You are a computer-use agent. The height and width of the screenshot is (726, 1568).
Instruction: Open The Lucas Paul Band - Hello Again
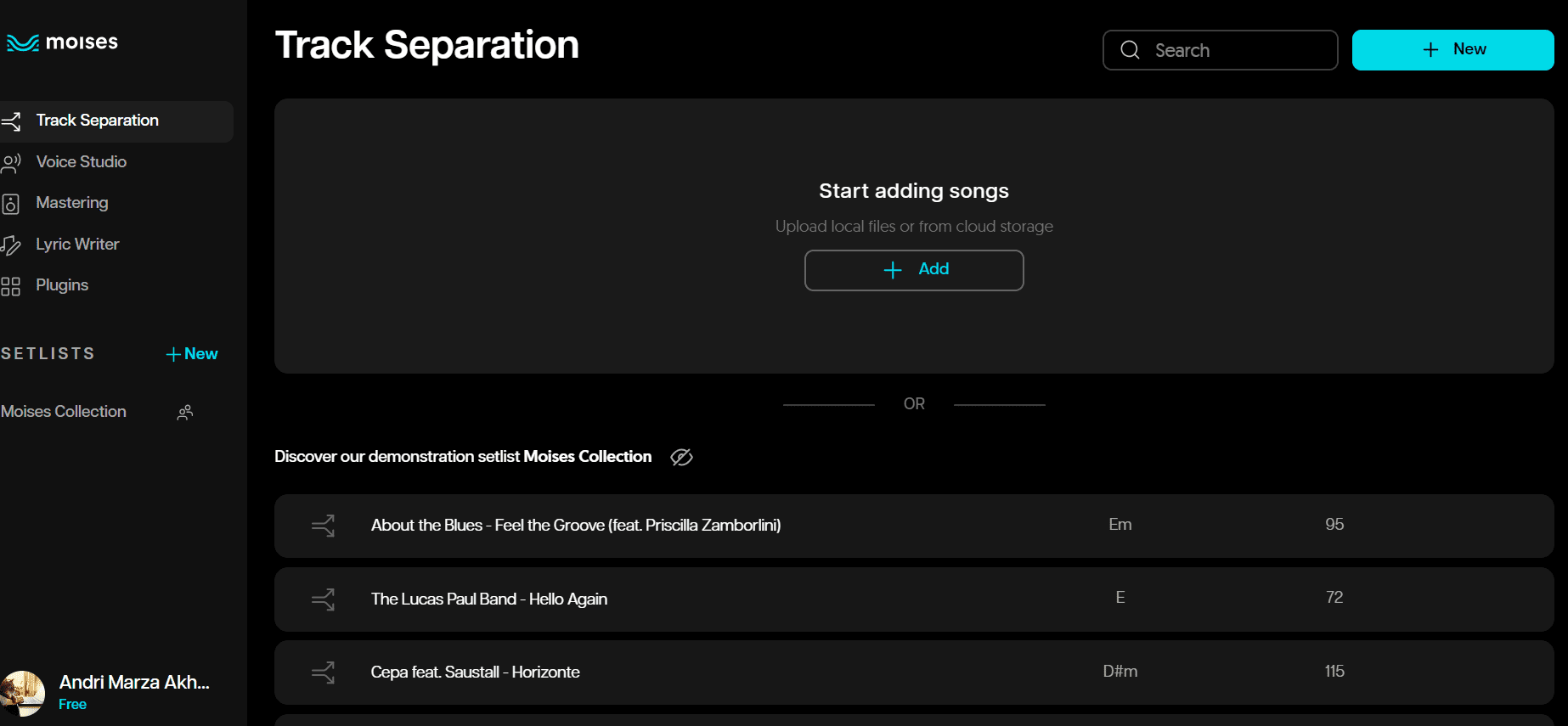489,599
